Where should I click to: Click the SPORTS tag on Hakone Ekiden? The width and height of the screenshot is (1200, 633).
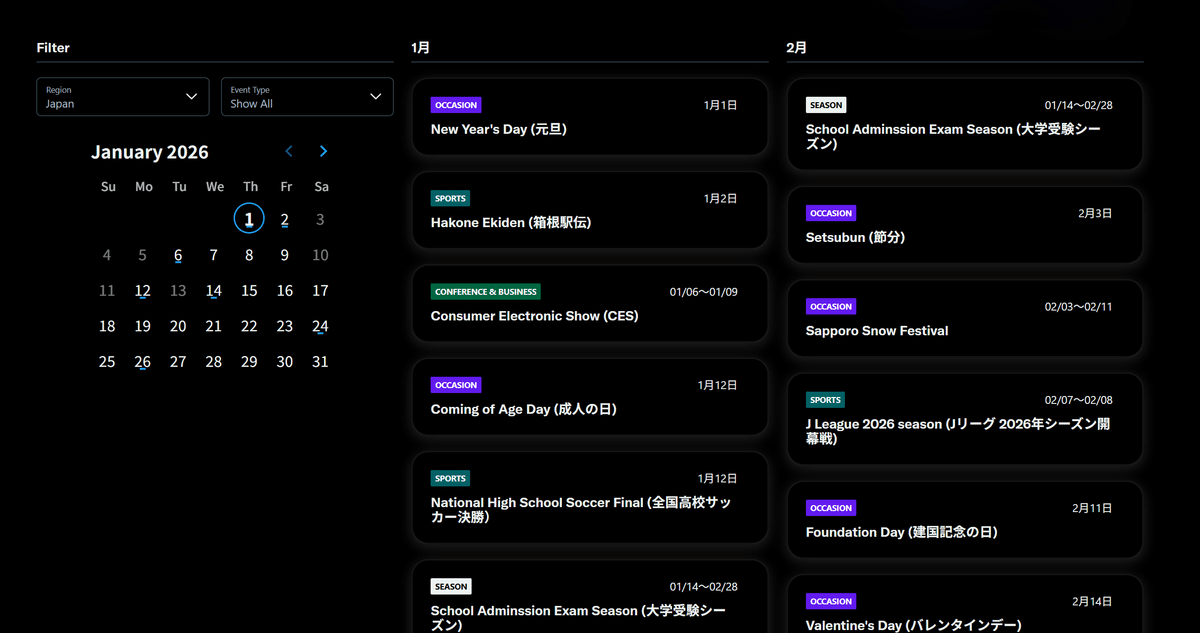coord(451,198)
